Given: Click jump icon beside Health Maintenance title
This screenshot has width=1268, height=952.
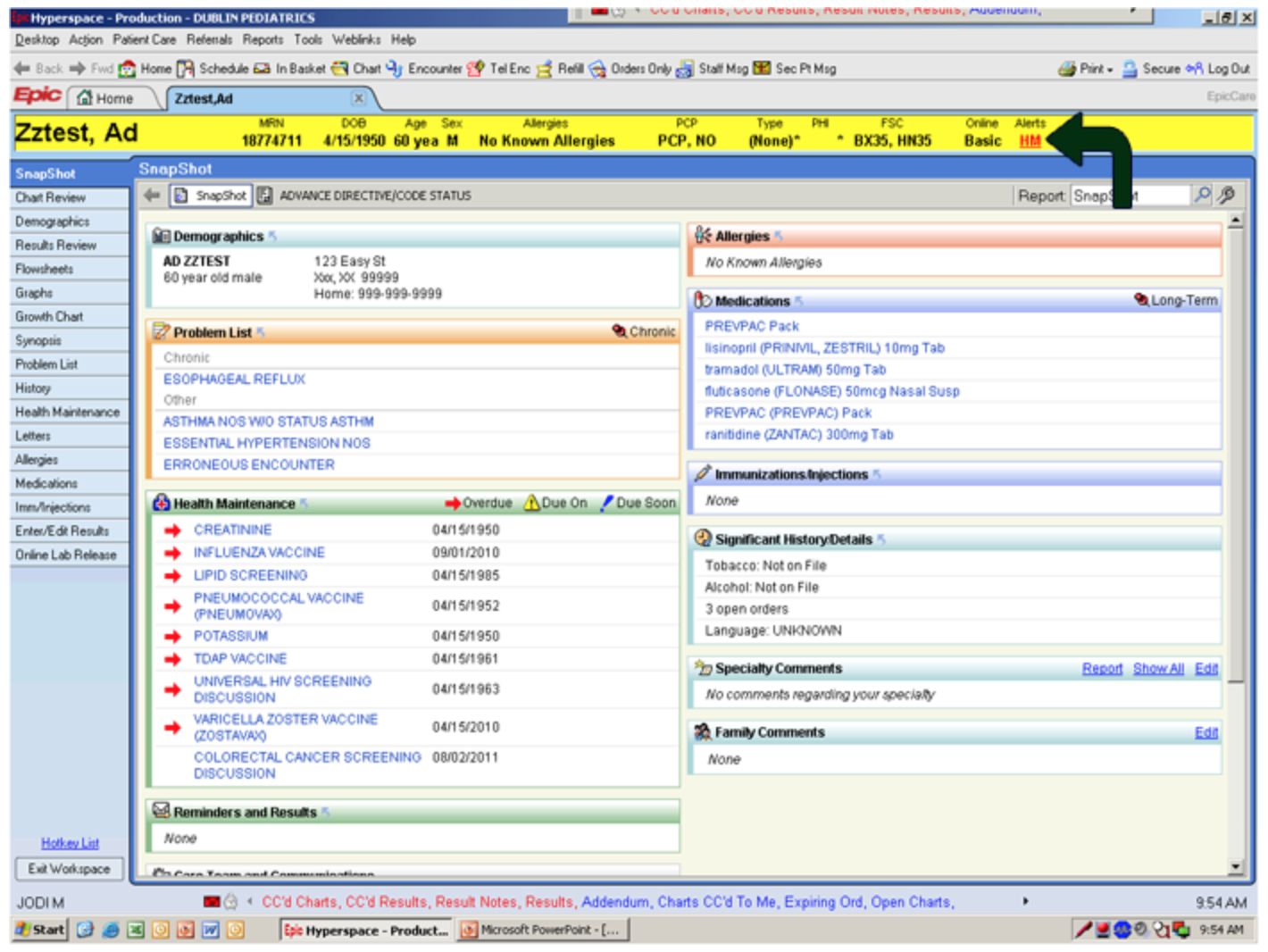Looking at the screenshot, I should (304, 504).
